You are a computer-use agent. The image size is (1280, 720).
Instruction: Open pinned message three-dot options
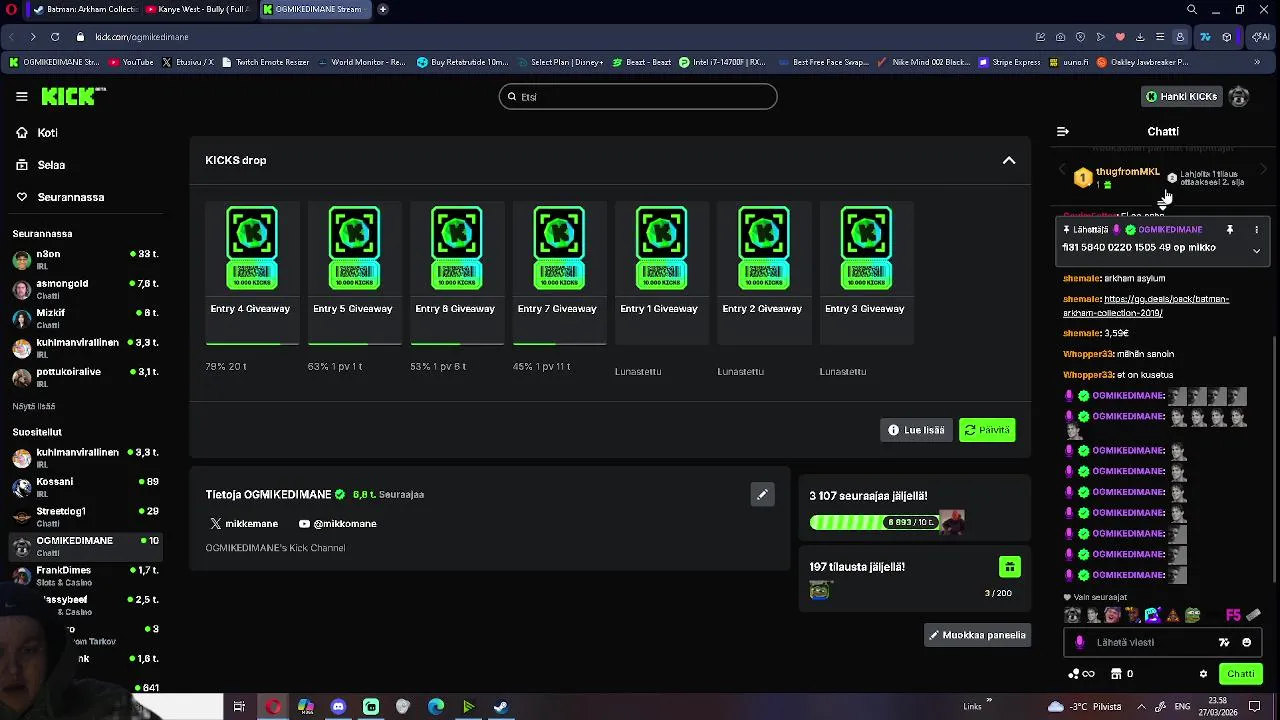[x=1256, y=230]
